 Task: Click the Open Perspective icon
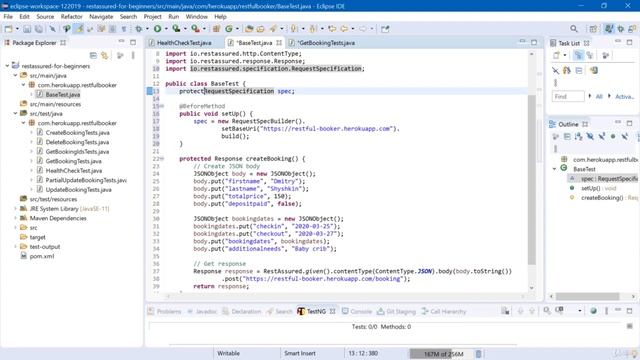[593, 29]
